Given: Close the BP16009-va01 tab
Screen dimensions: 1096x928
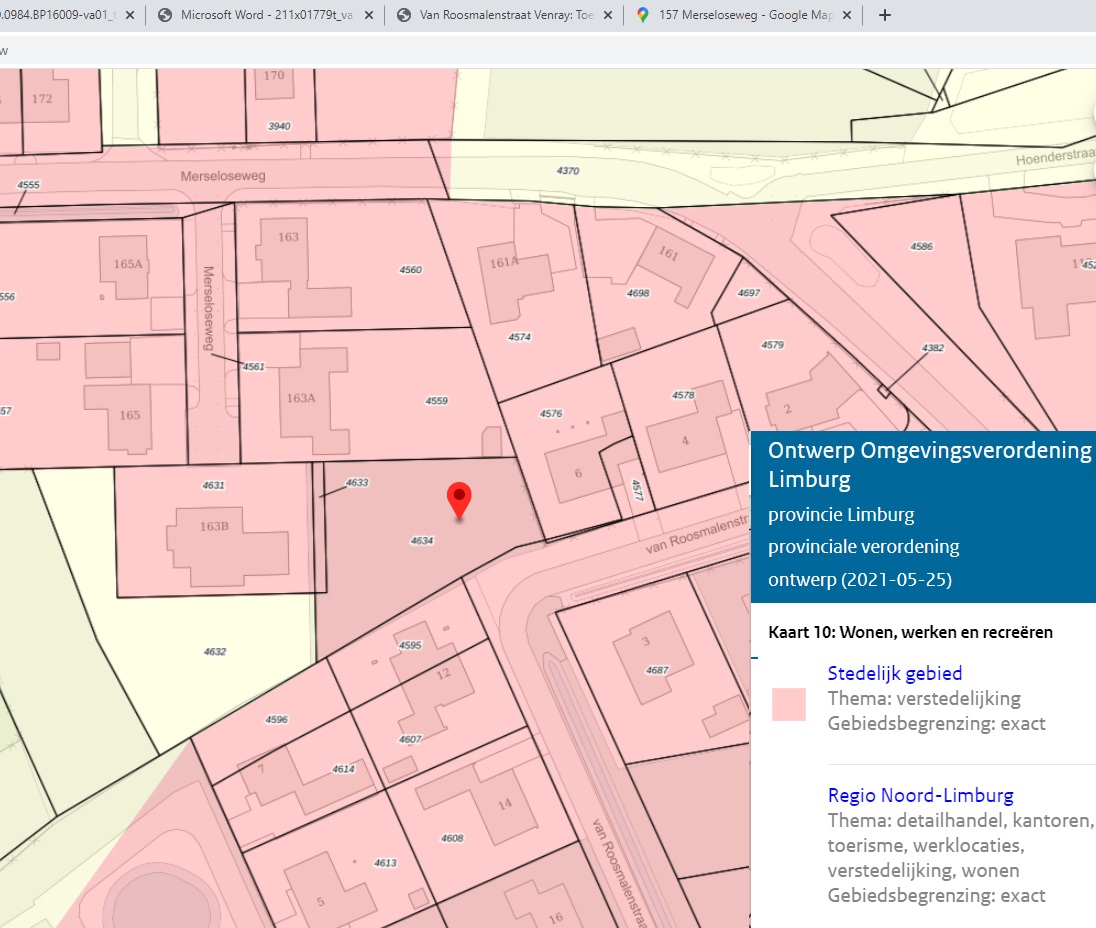Looking at the screenshot, I should point(129,15).
